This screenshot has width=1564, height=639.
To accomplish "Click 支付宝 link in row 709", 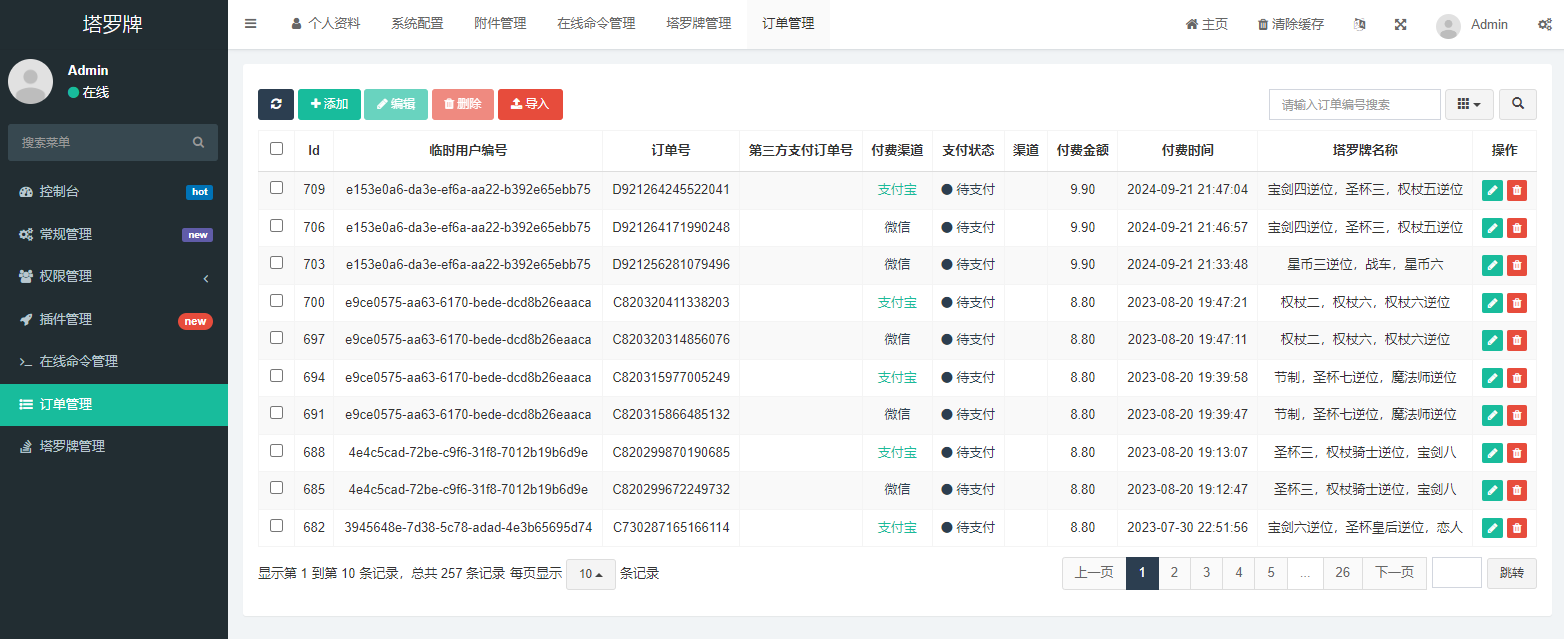I will point(897,190).
